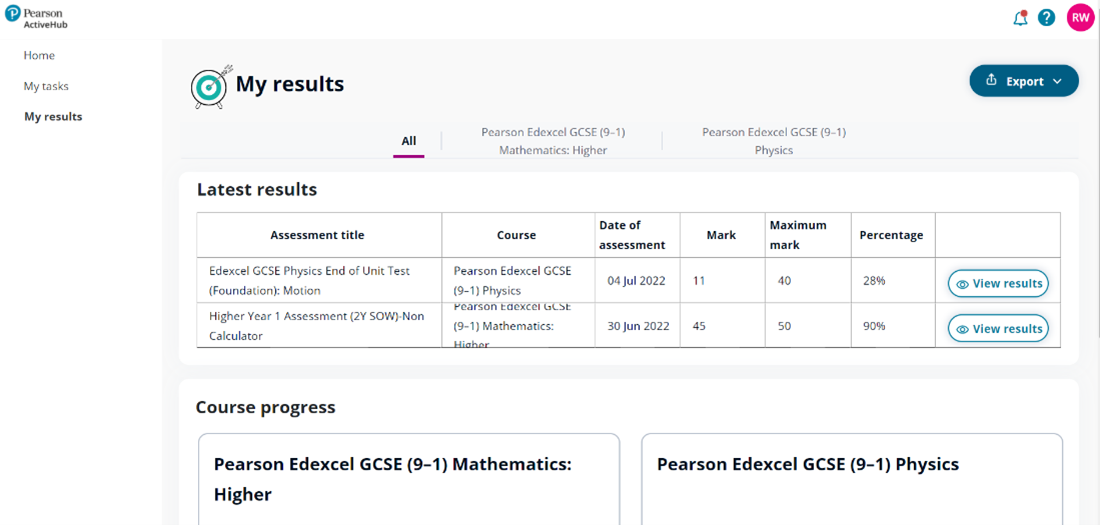The image size is (1100, 525).
Task: Click the share icon on Export button
Action: pos(991,81)
